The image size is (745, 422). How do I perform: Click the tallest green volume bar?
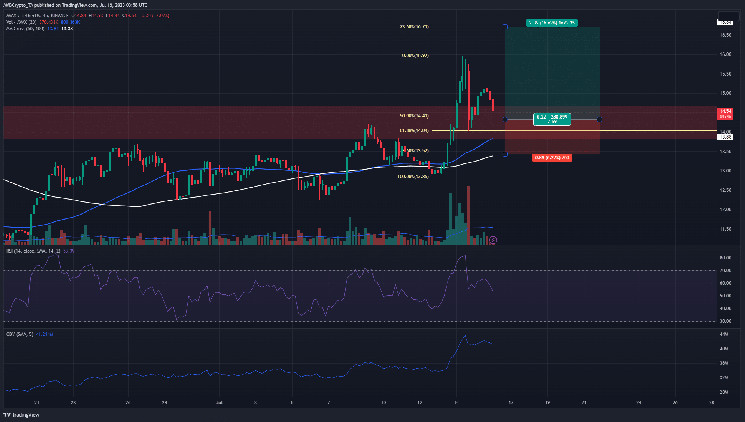450,219
